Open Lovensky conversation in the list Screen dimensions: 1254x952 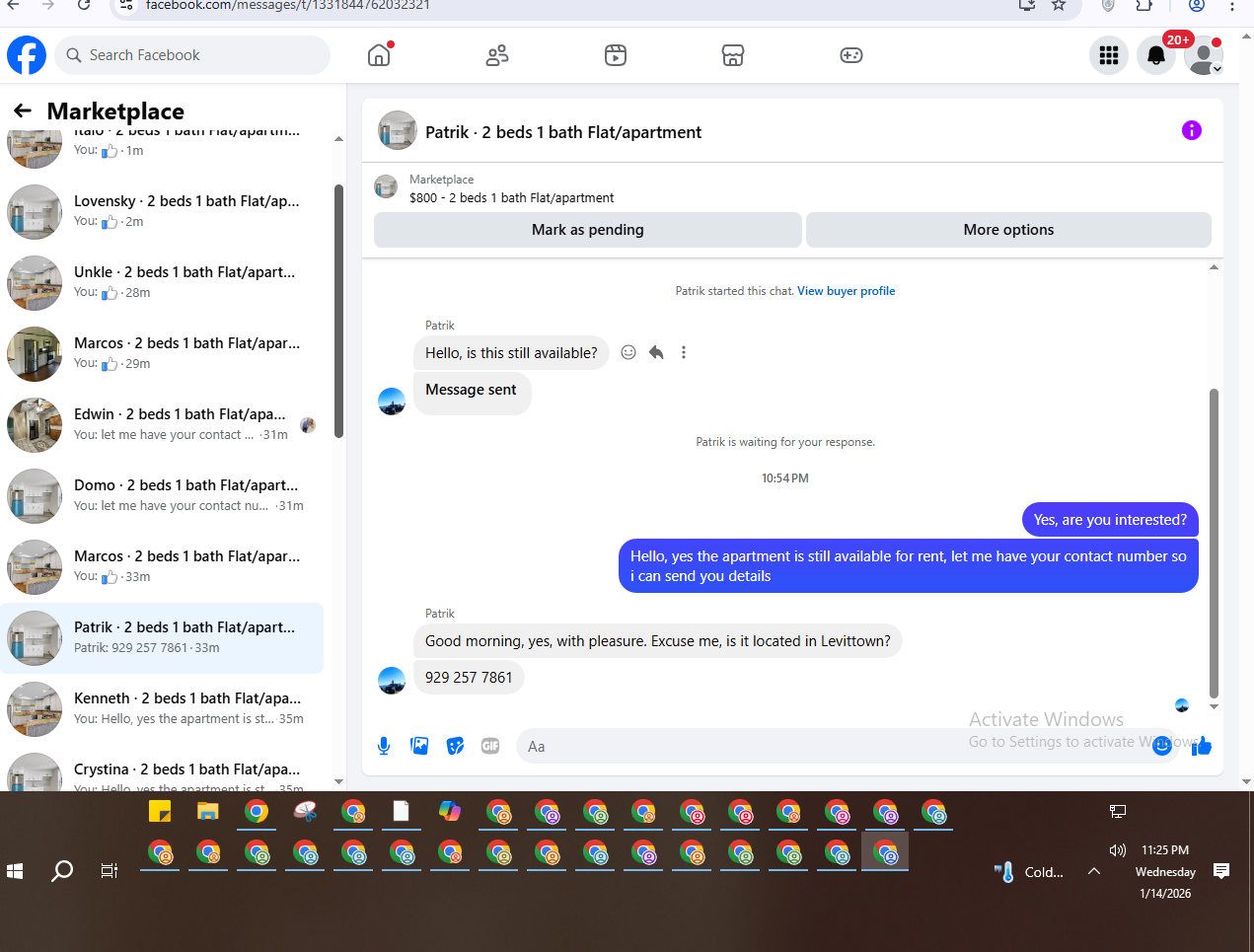pos(162,212)
